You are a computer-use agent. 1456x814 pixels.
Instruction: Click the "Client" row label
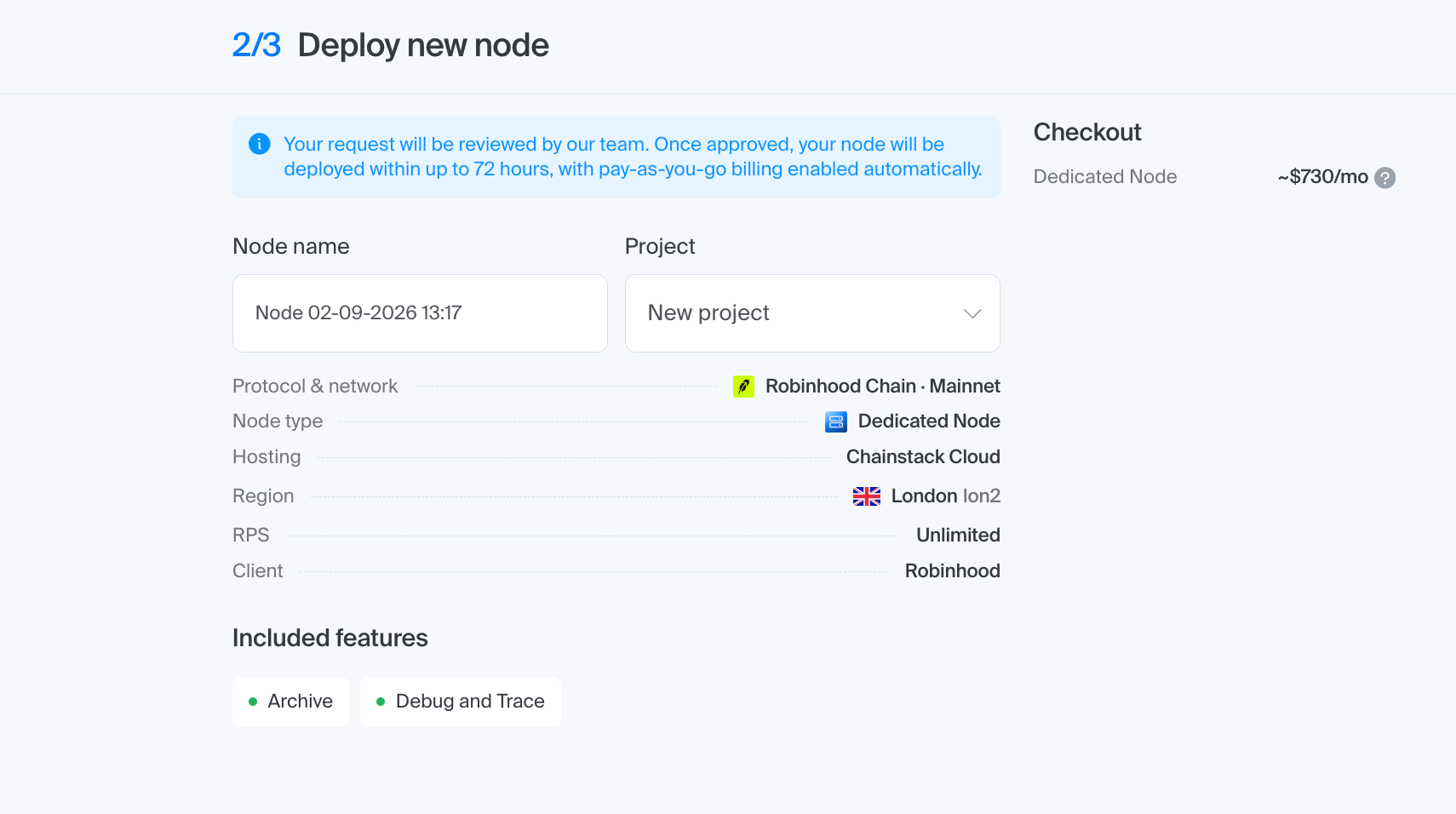[258, 571]
